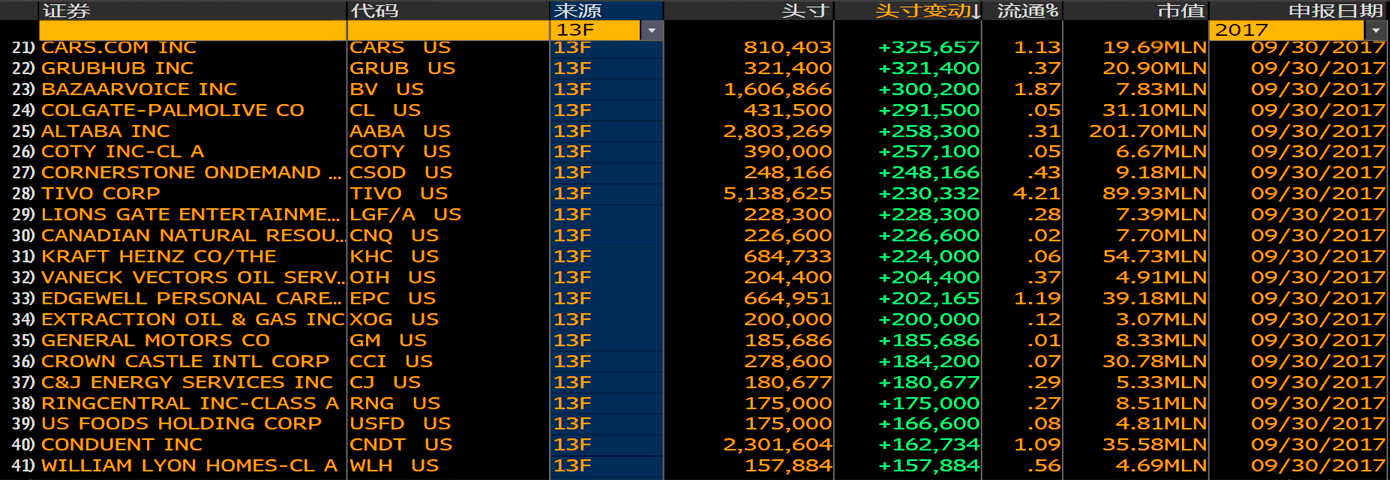Screen dimensions: 1390x480
Task: Select RINGCENTRAL INC-CLASS A security
Action: point(190,403)
